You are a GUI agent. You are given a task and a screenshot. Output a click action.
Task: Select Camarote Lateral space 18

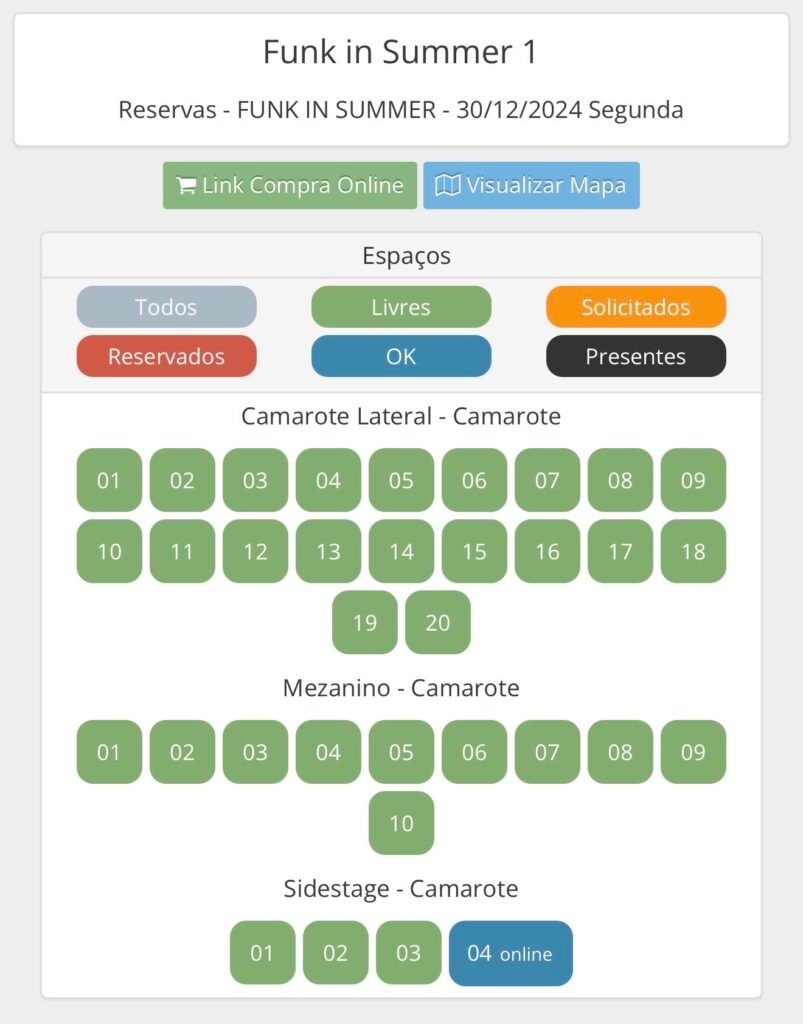click(693, 551)
